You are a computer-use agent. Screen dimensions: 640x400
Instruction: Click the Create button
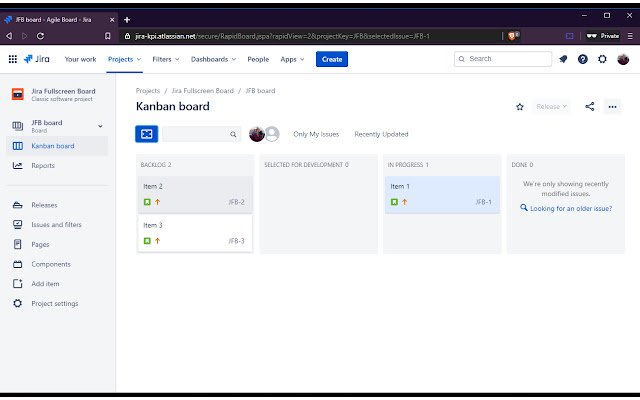(332, 59)
